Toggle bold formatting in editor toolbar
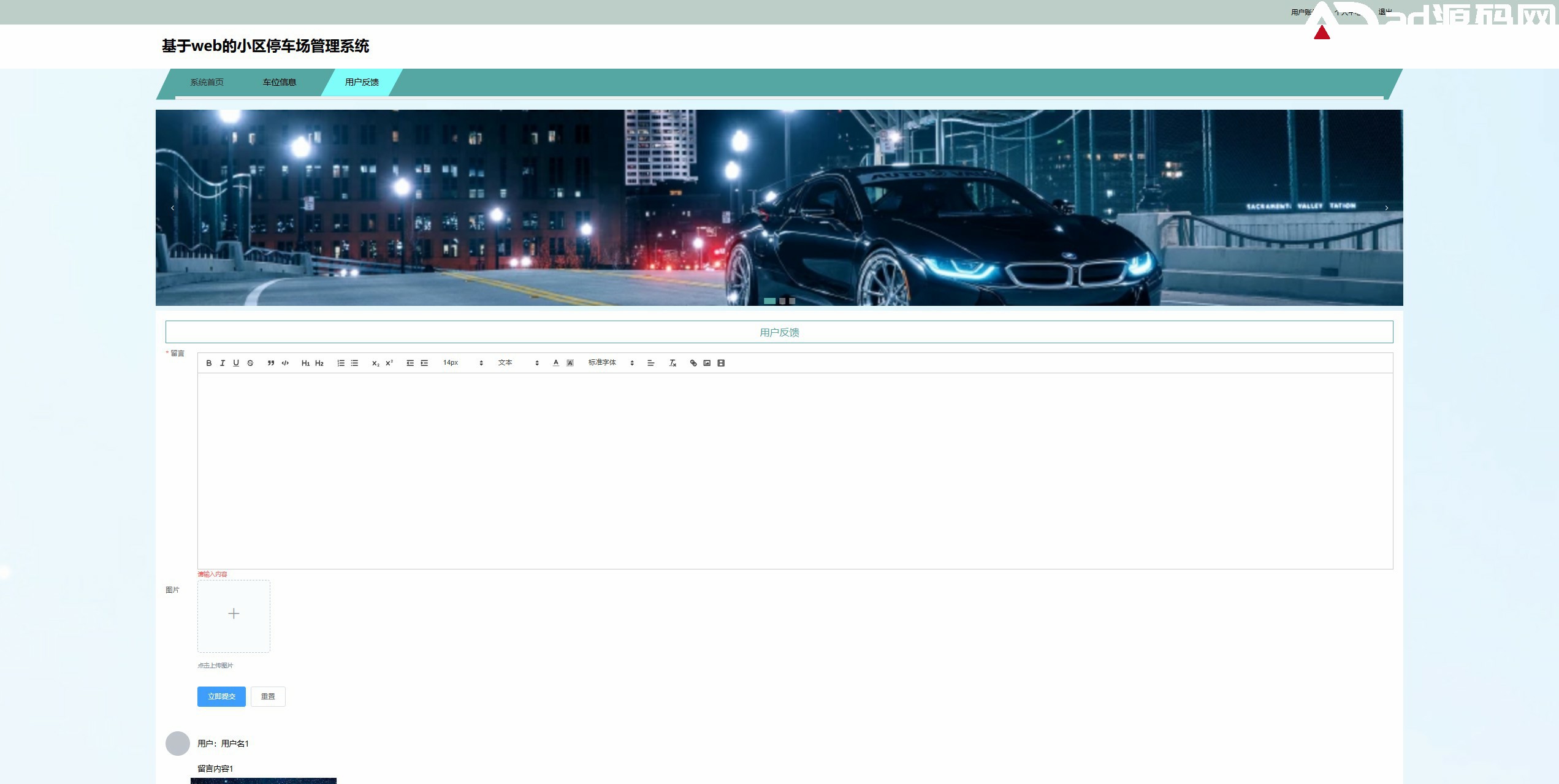Viewport: 1559px width, 784px height. (209, 363)
